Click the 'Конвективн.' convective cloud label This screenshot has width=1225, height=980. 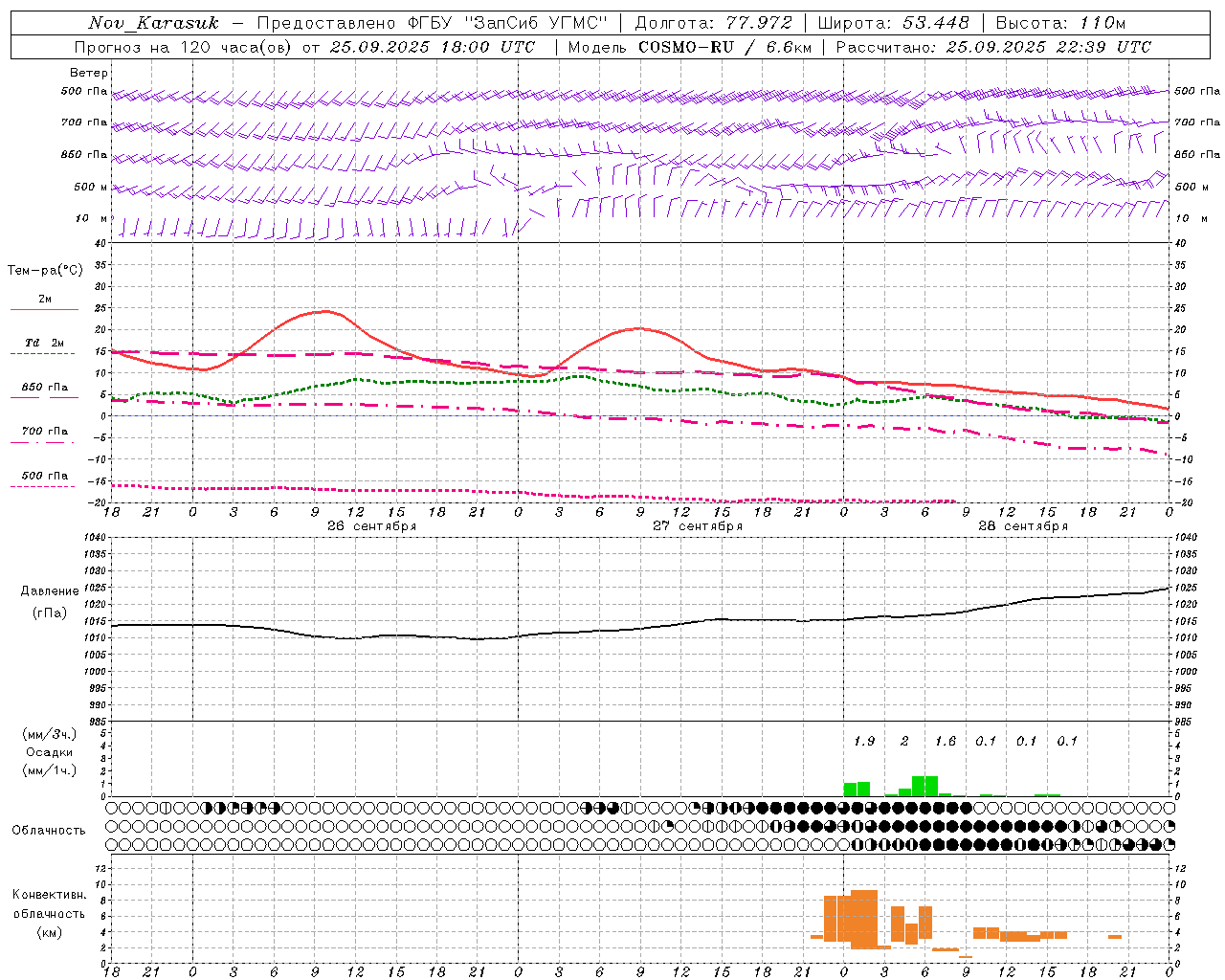[50, 895]
